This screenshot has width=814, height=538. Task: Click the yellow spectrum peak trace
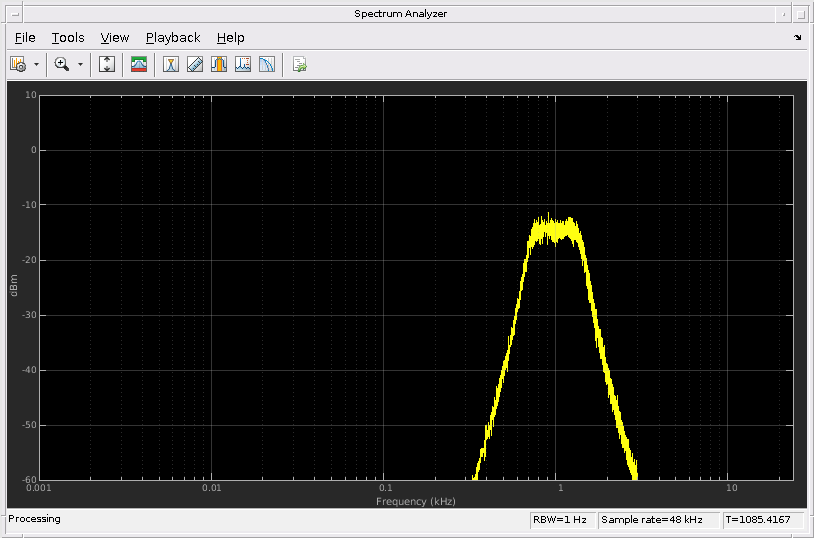click(x=553, y=228)
